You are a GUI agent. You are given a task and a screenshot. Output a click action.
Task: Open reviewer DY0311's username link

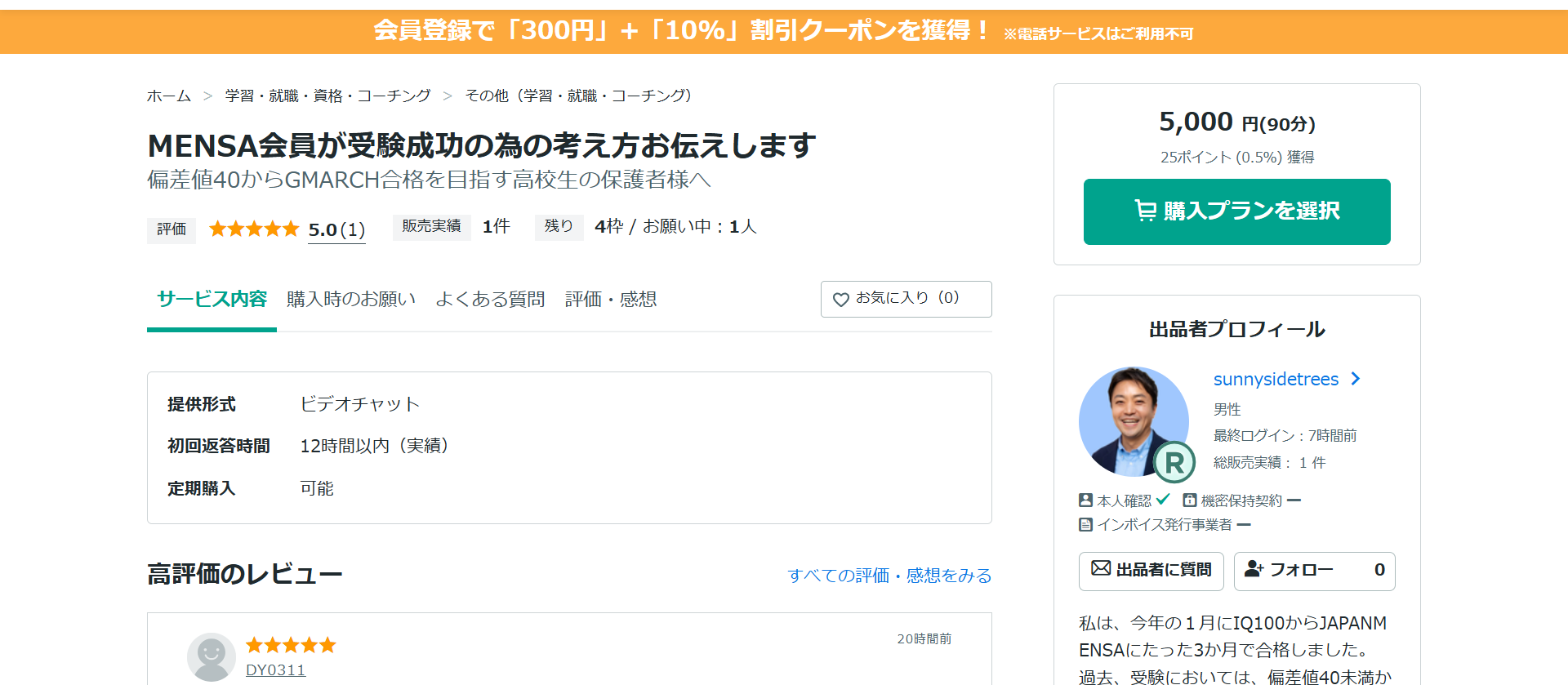click(276, 670)
